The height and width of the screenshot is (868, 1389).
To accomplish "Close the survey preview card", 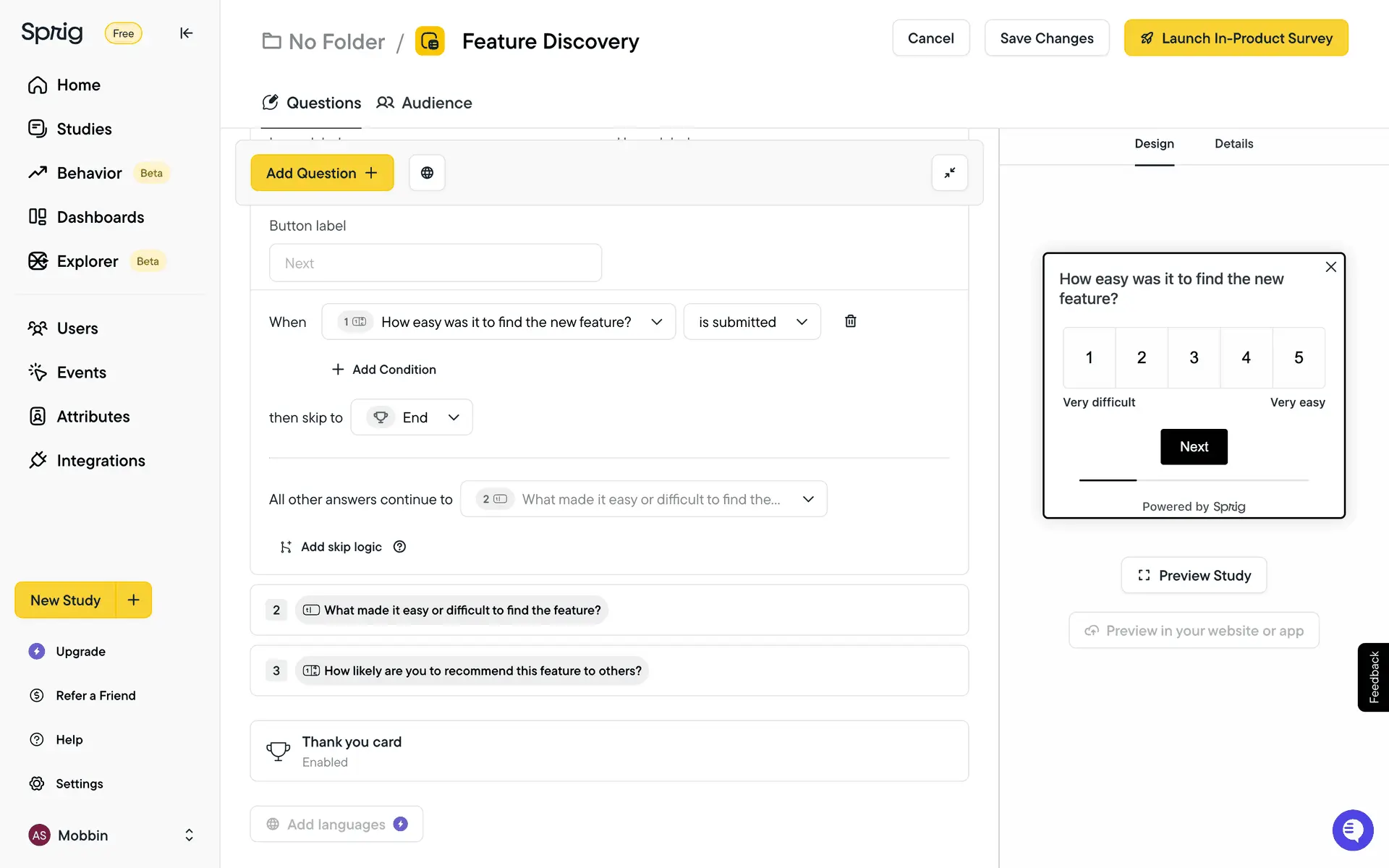I will click(1330, 267).
